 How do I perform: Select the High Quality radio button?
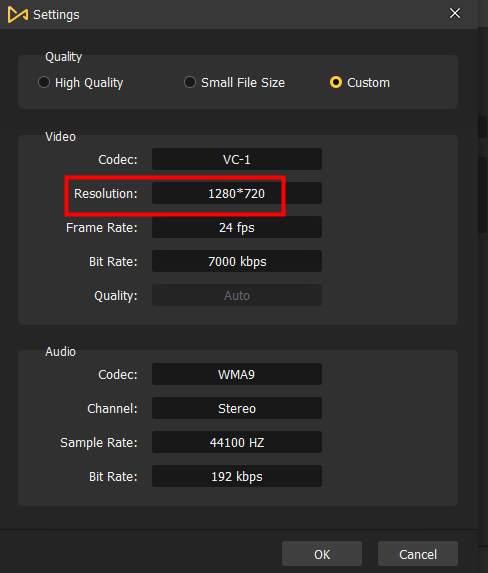[44, 82]
